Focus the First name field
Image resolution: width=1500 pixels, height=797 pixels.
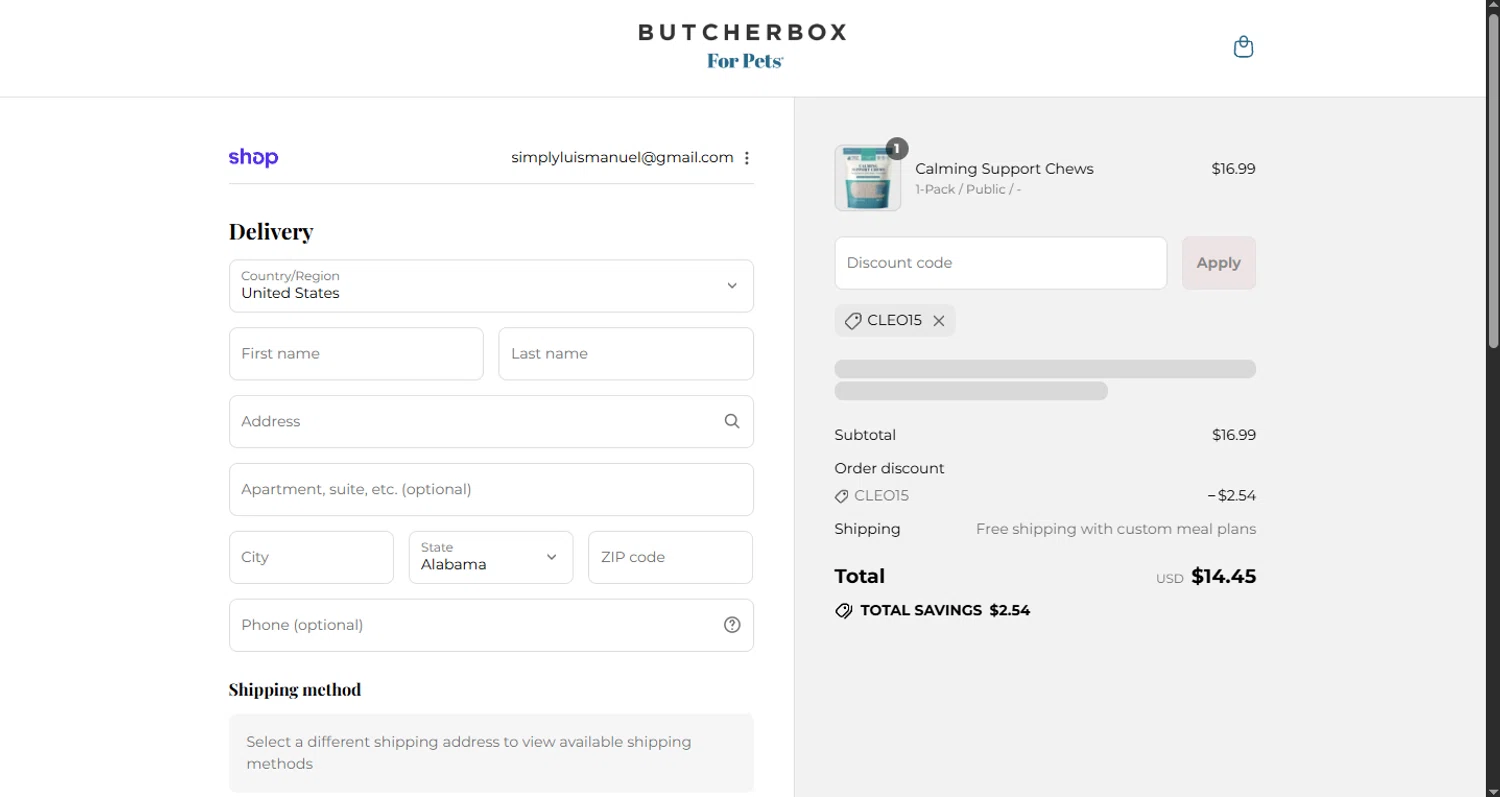[x=356, y=354]
